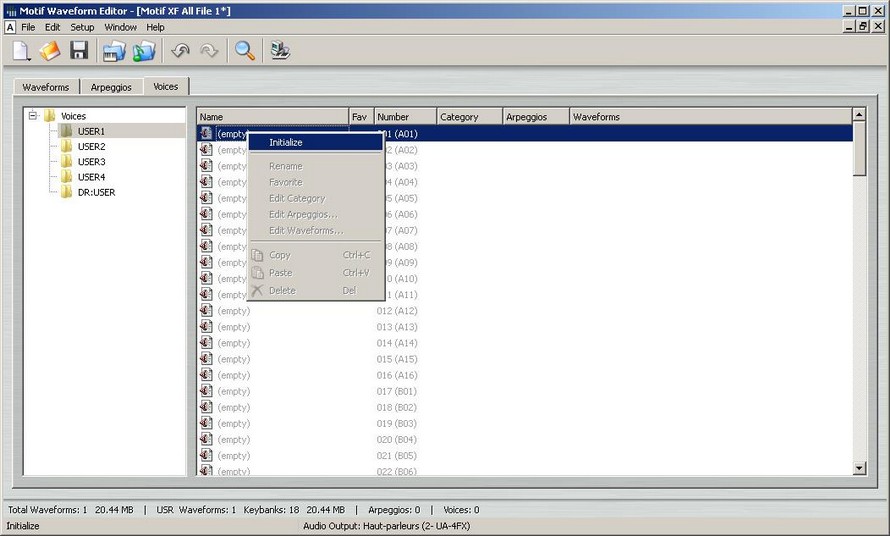Select the DR:USER folder in tree
The width and height of the screenshot is (890, 536).
(95, 192)
